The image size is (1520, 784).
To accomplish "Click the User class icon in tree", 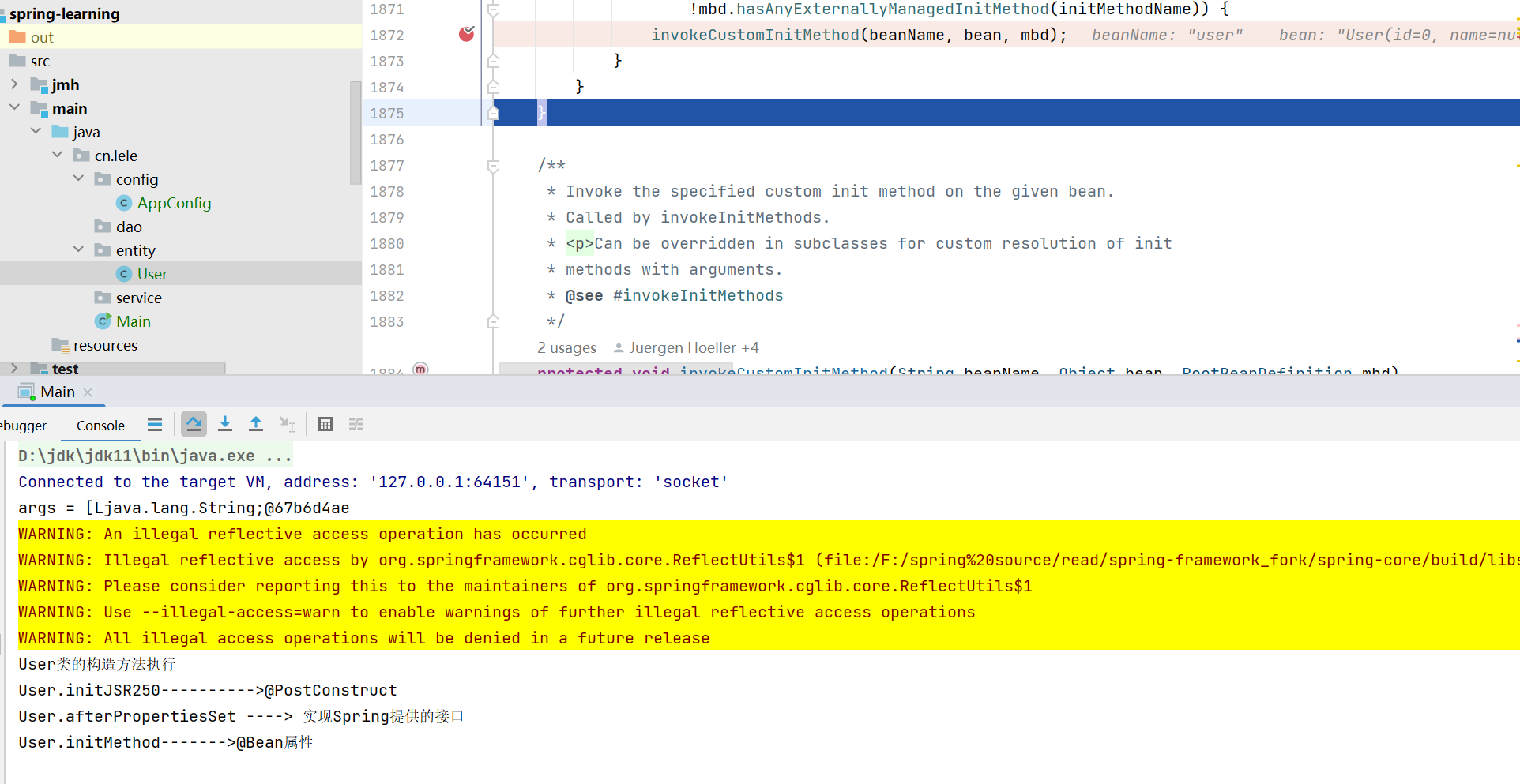I will pos(124,274).
